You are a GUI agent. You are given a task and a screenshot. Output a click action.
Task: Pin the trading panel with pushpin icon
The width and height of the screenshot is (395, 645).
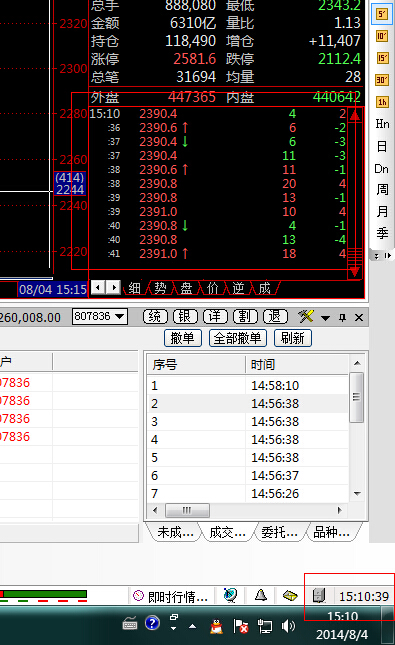342,318
